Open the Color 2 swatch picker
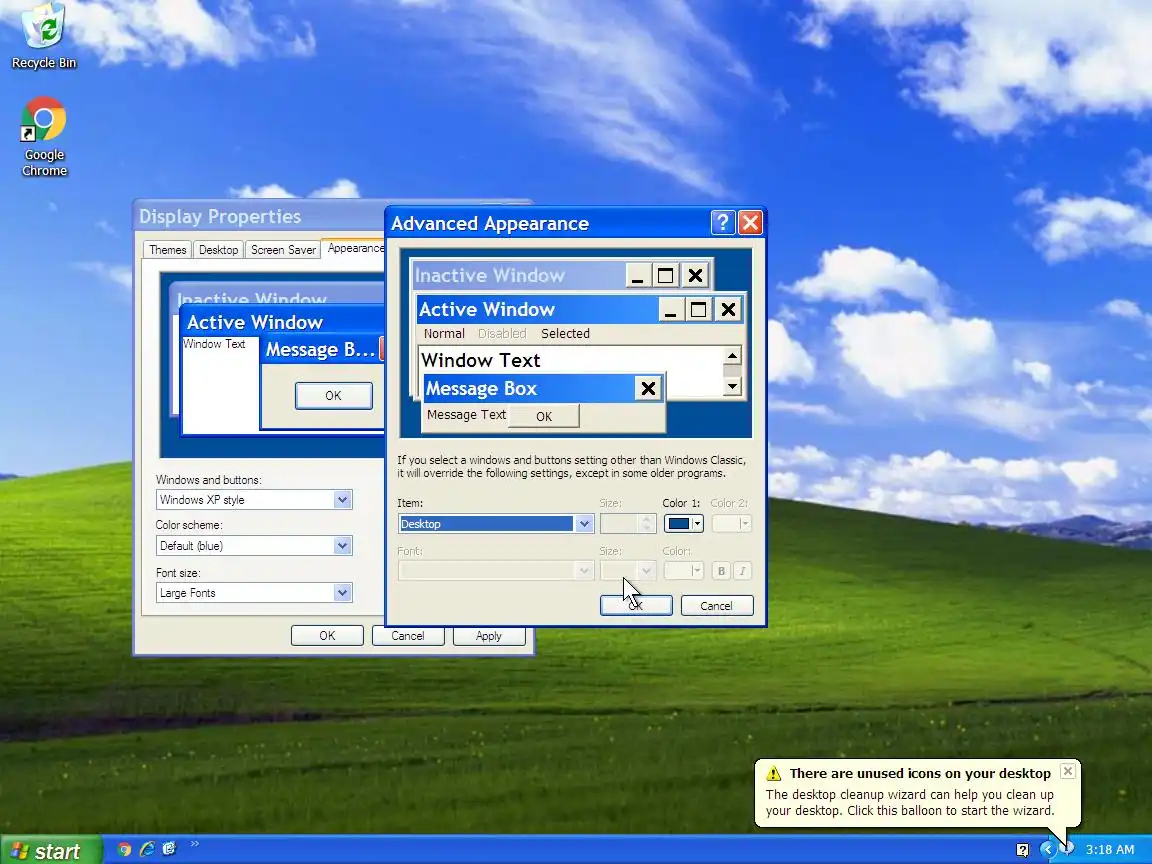The height and width of the screenshot is (864, 1152). (732, 524)
